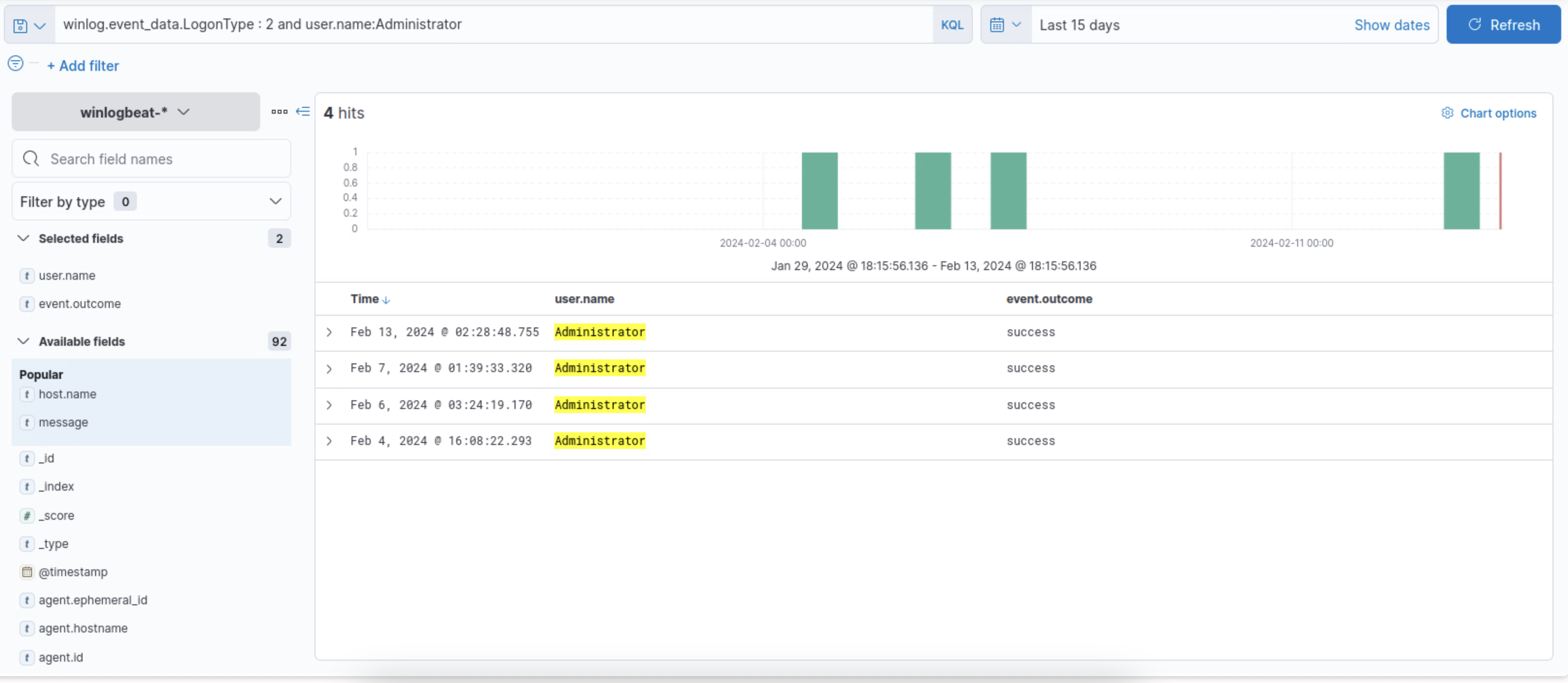
Task: Toggle the KQL query language switch
Action: coord(951,25)
